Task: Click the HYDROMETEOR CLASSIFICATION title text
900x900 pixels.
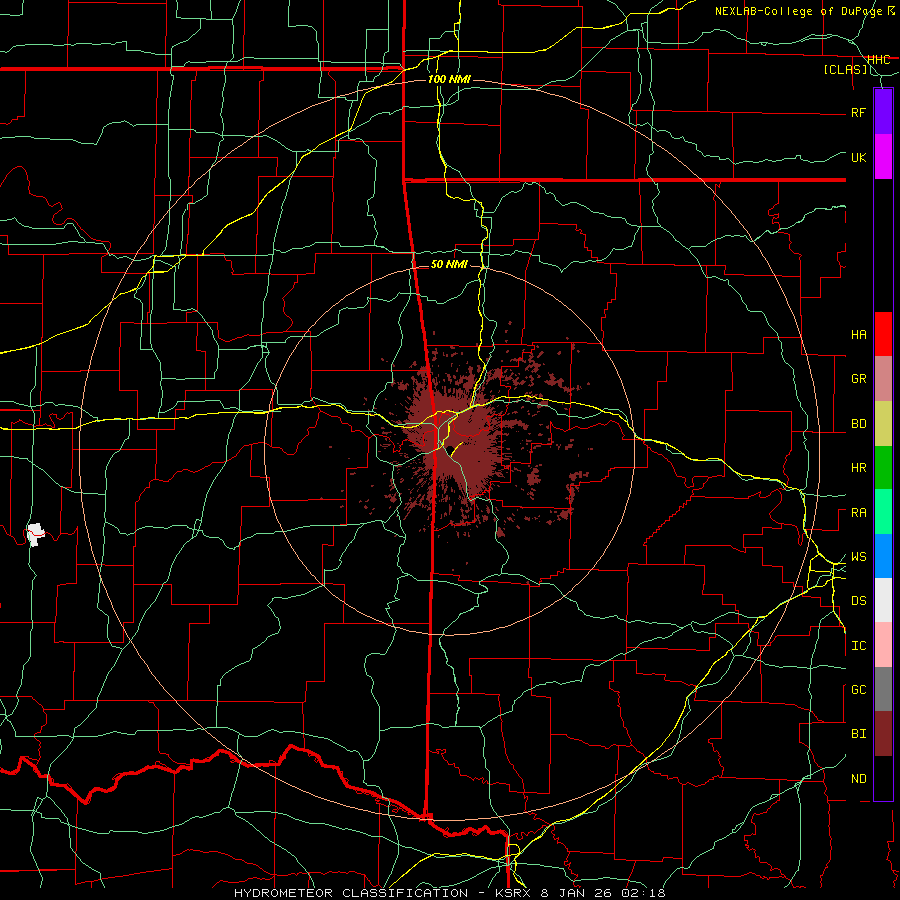Action: click(351, 893)
